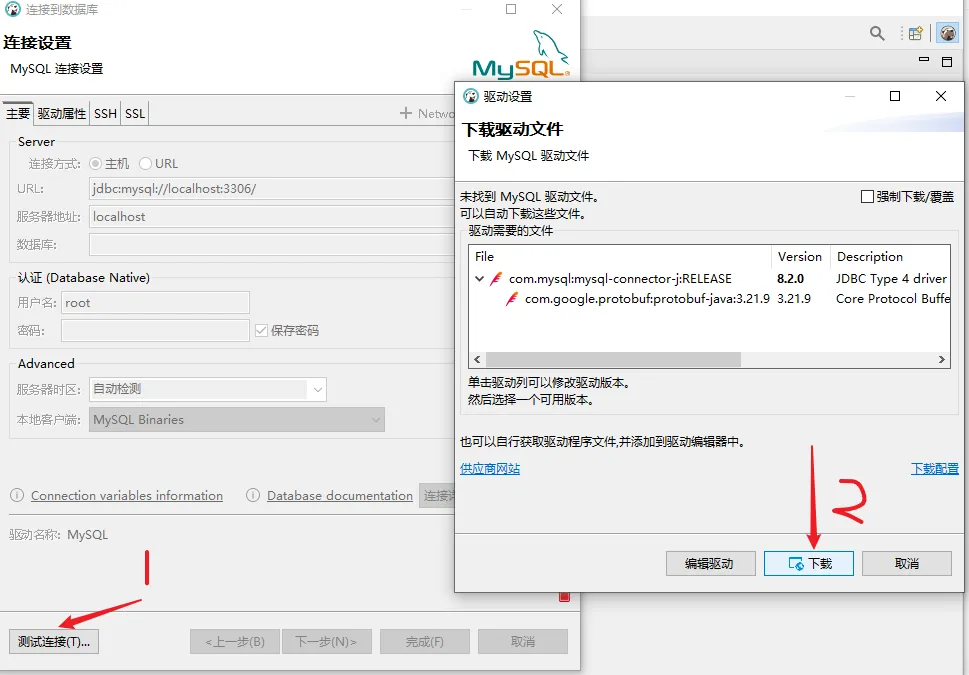
Task: Enable the force download/overwrite (强制下载/覆盖) checkbox
Action: click(x=867, y=197)
